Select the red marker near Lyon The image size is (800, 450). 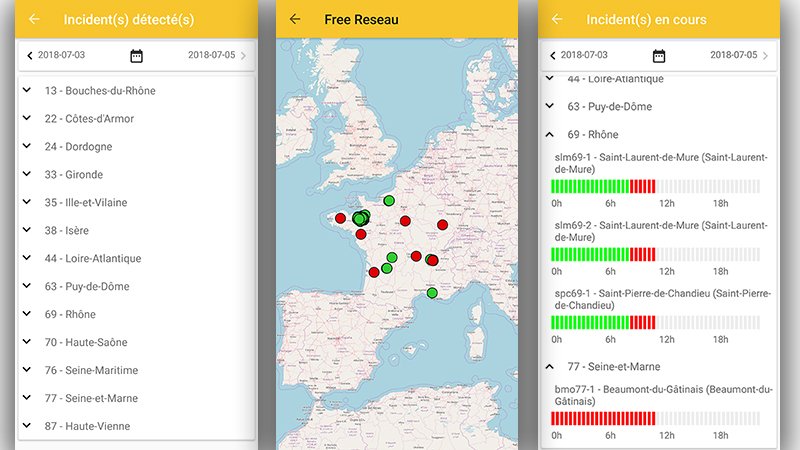click(433, 261)
